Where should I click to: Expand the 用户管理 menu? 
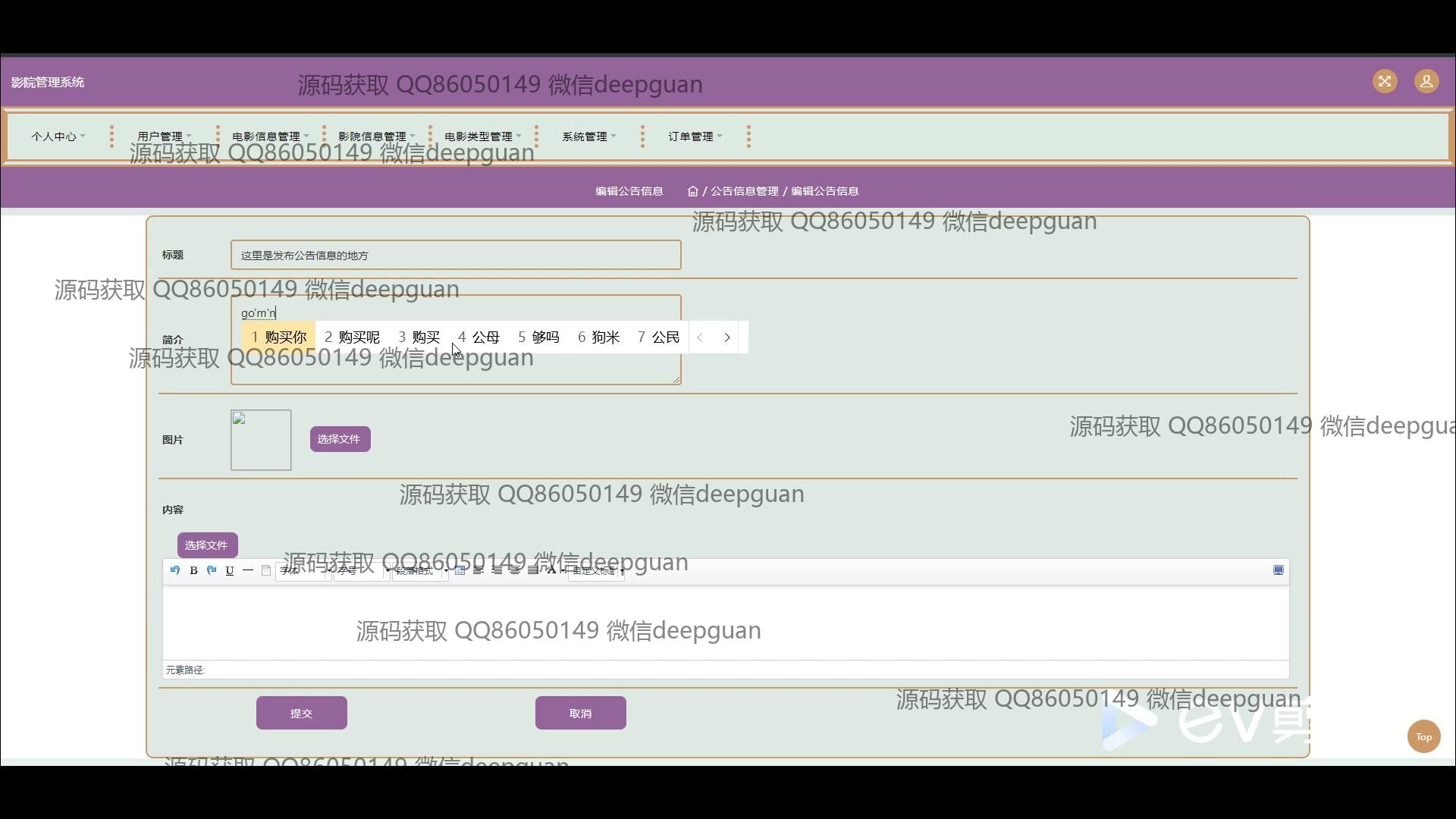click(x=165, y=136)
